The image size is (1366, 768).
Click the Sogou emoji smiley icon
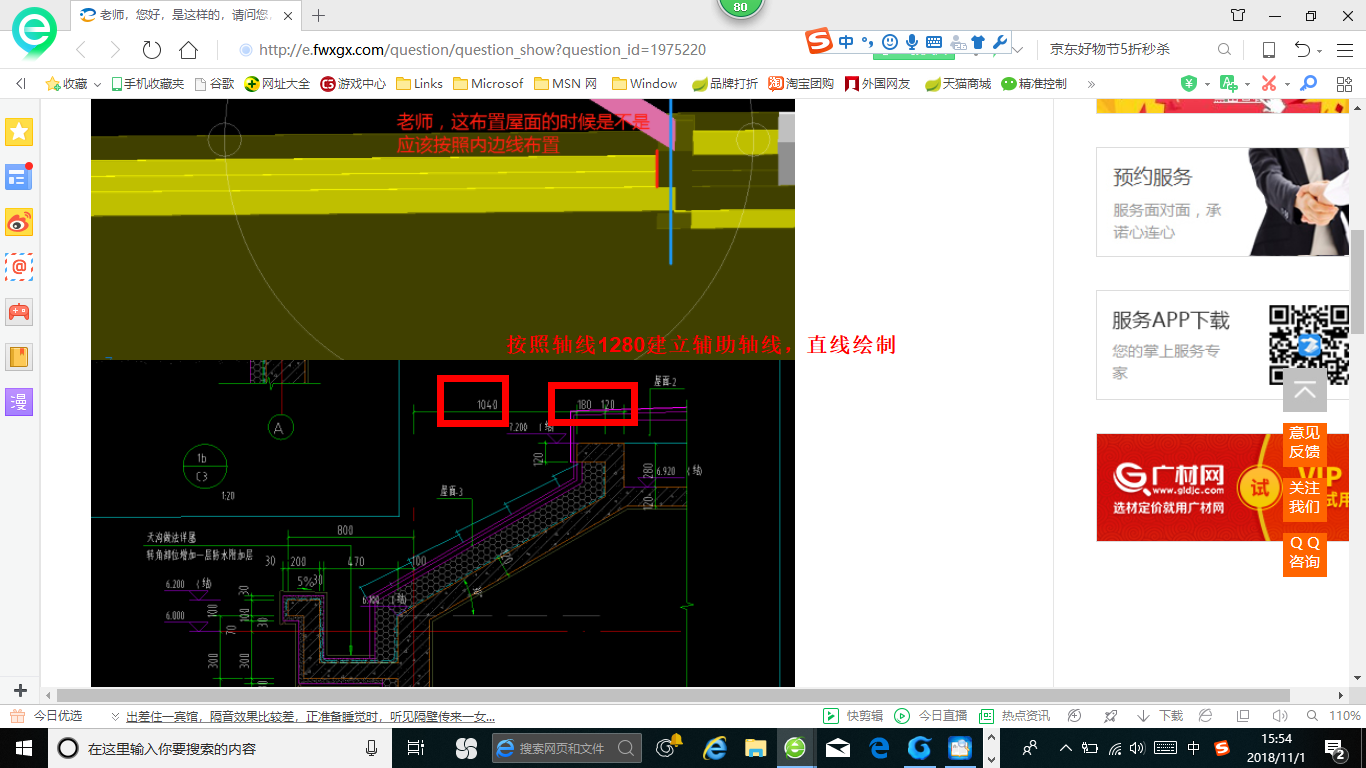click(890, 42)
